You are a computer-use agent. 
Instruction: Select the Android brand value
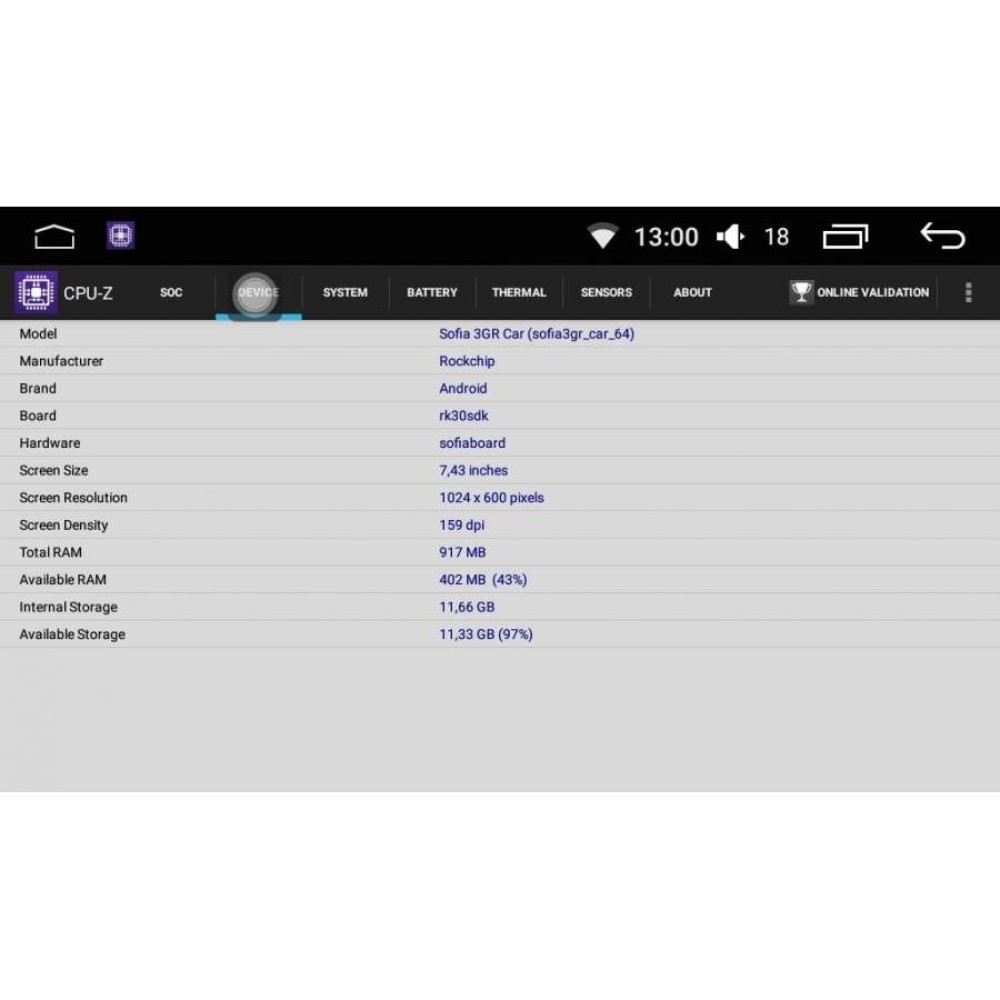click(463, 388)
